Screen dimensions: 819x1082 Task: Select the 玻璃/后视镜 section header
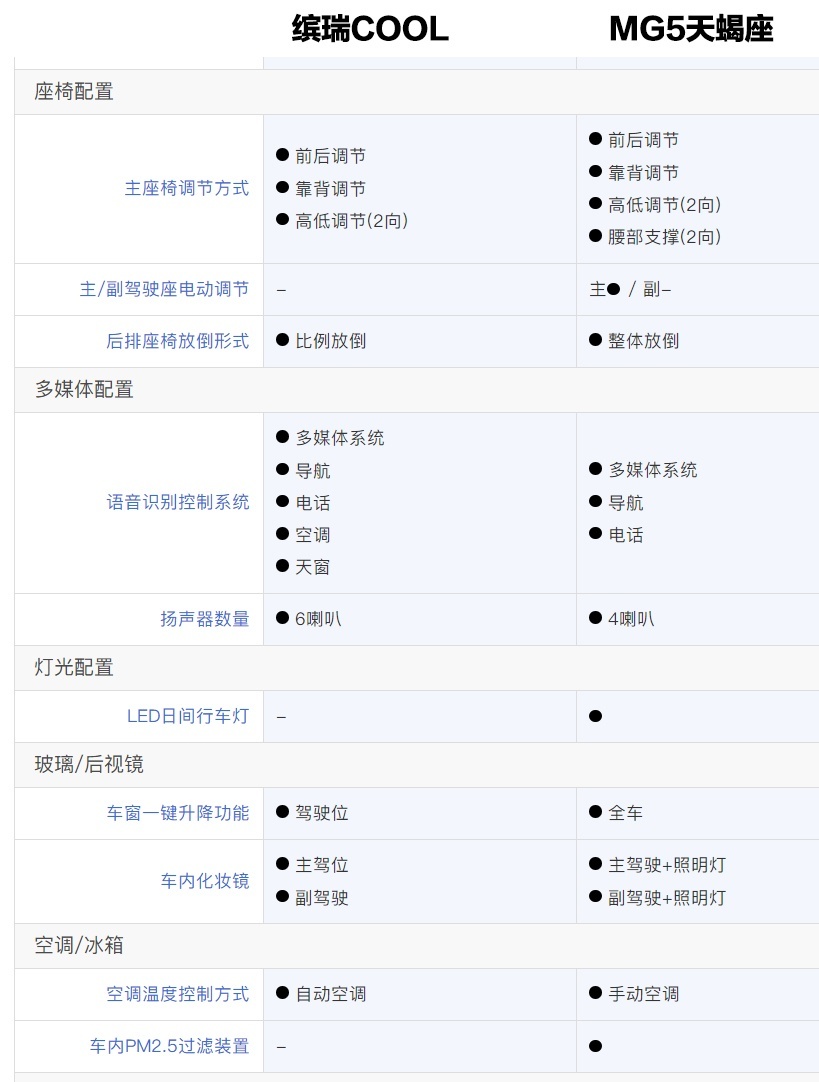coord(89,765)
